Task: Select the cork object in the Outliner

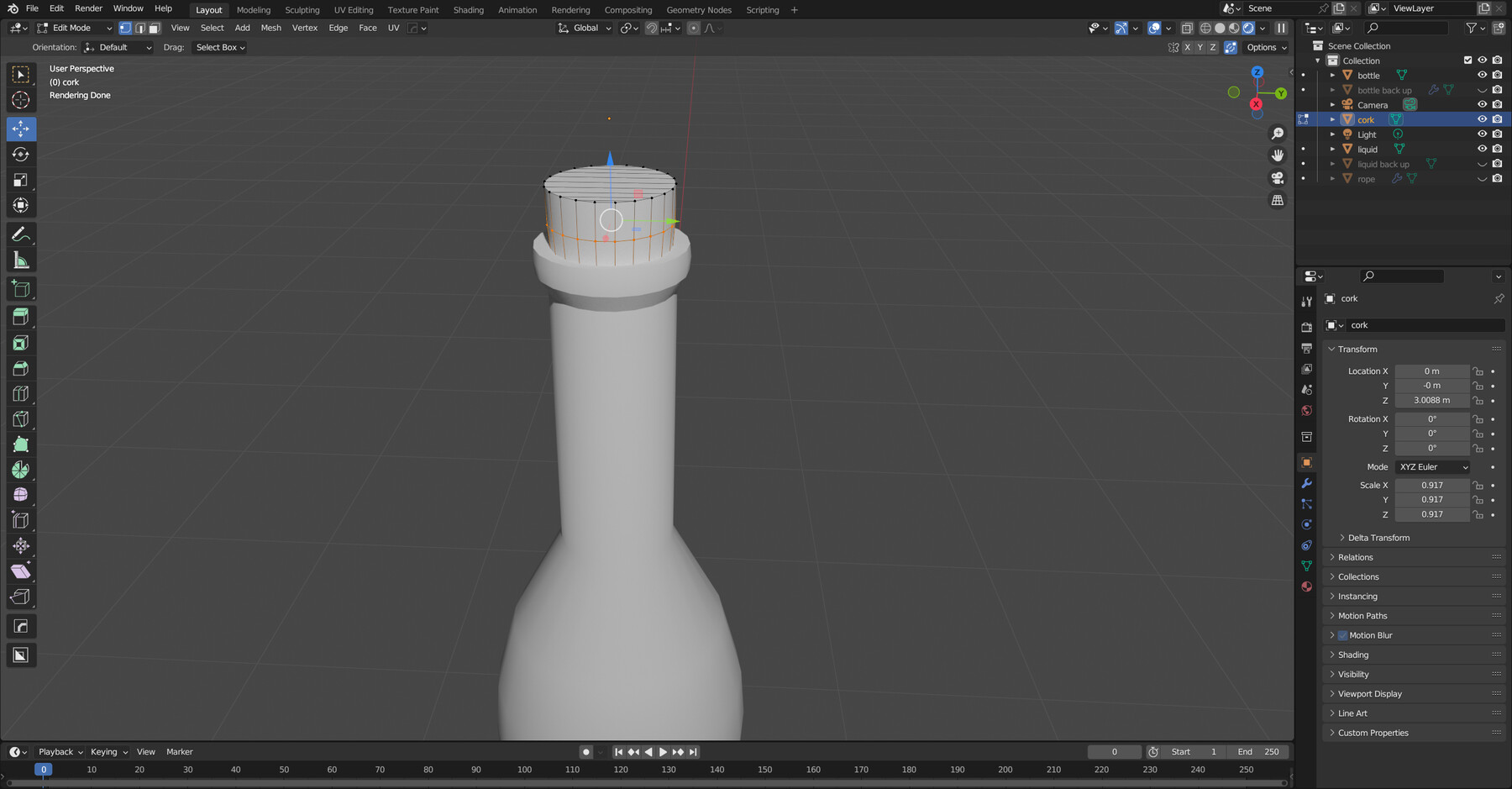Action: coord(1367,119)
